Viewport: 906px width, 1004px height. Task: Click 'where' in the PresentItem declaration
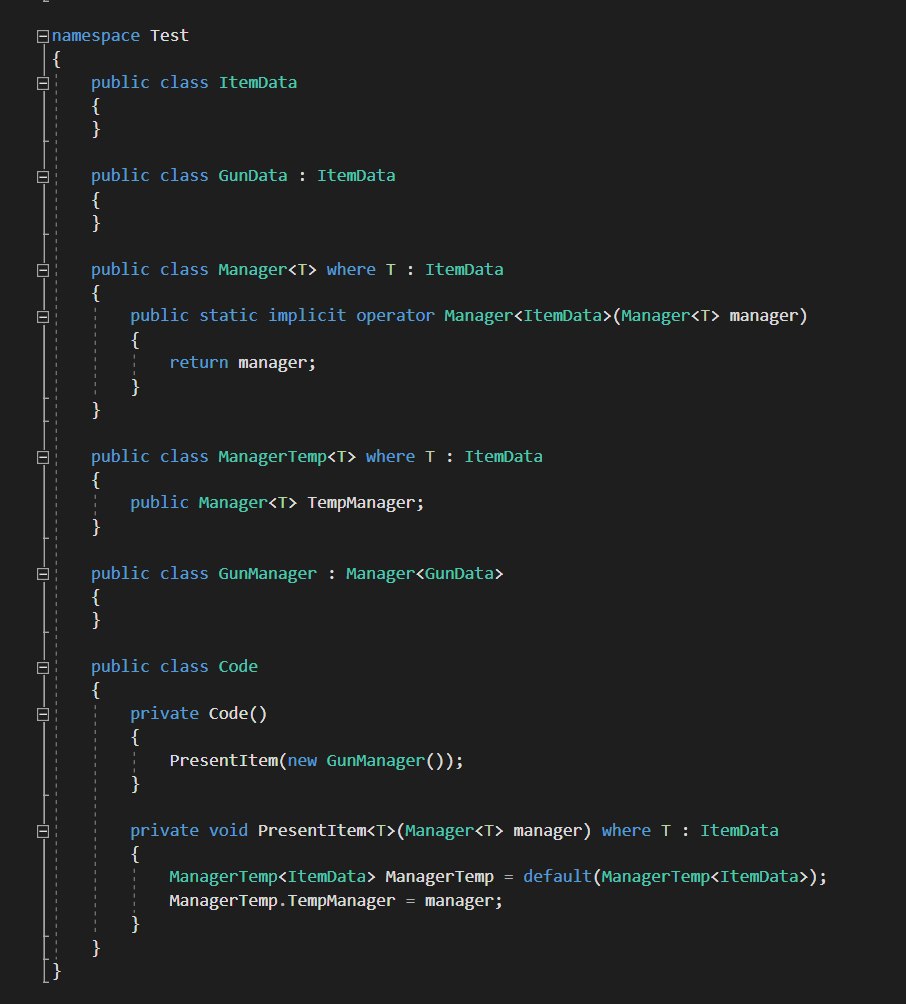pyautogui.click(x=626, y=830)
